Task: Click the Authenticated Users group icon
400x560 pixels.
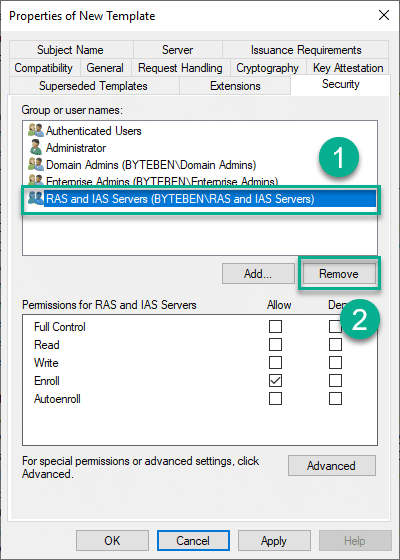Action: coord(36,131)
